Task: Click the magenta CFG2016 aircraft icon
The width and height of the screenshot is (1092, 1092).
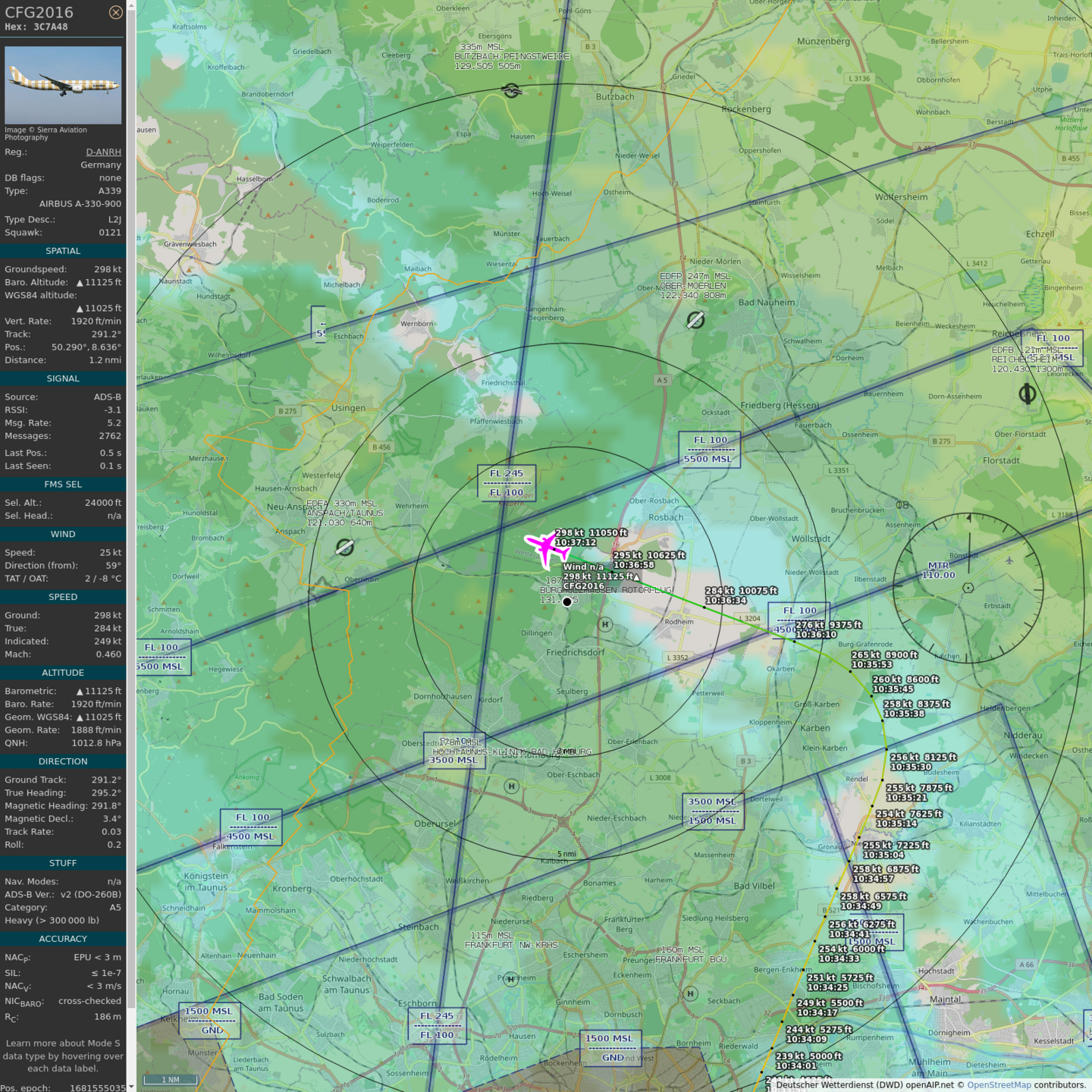Action: (546, 548)
